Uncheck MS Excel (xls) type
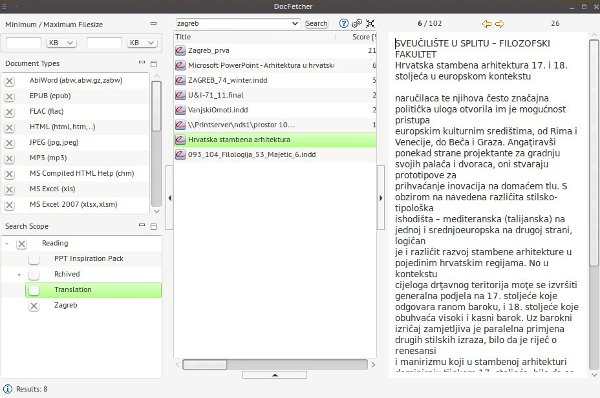 pos(10,189)
